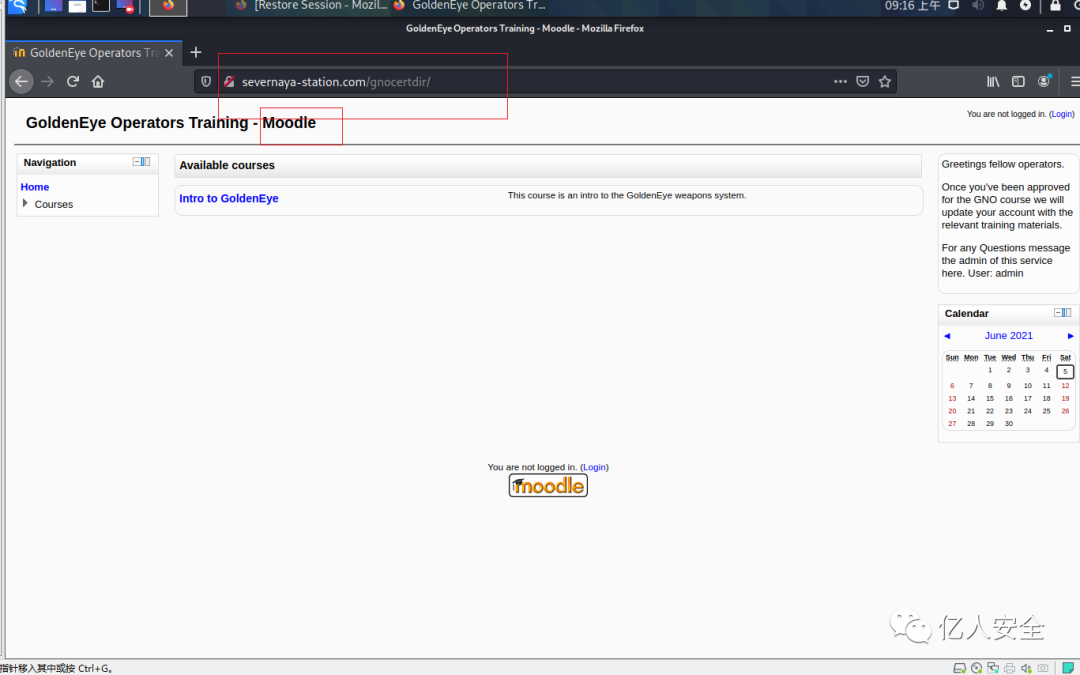Screen dimensions: 1080x675
Task: Bookmark this page with the star
Action: [x=885, y=81]
